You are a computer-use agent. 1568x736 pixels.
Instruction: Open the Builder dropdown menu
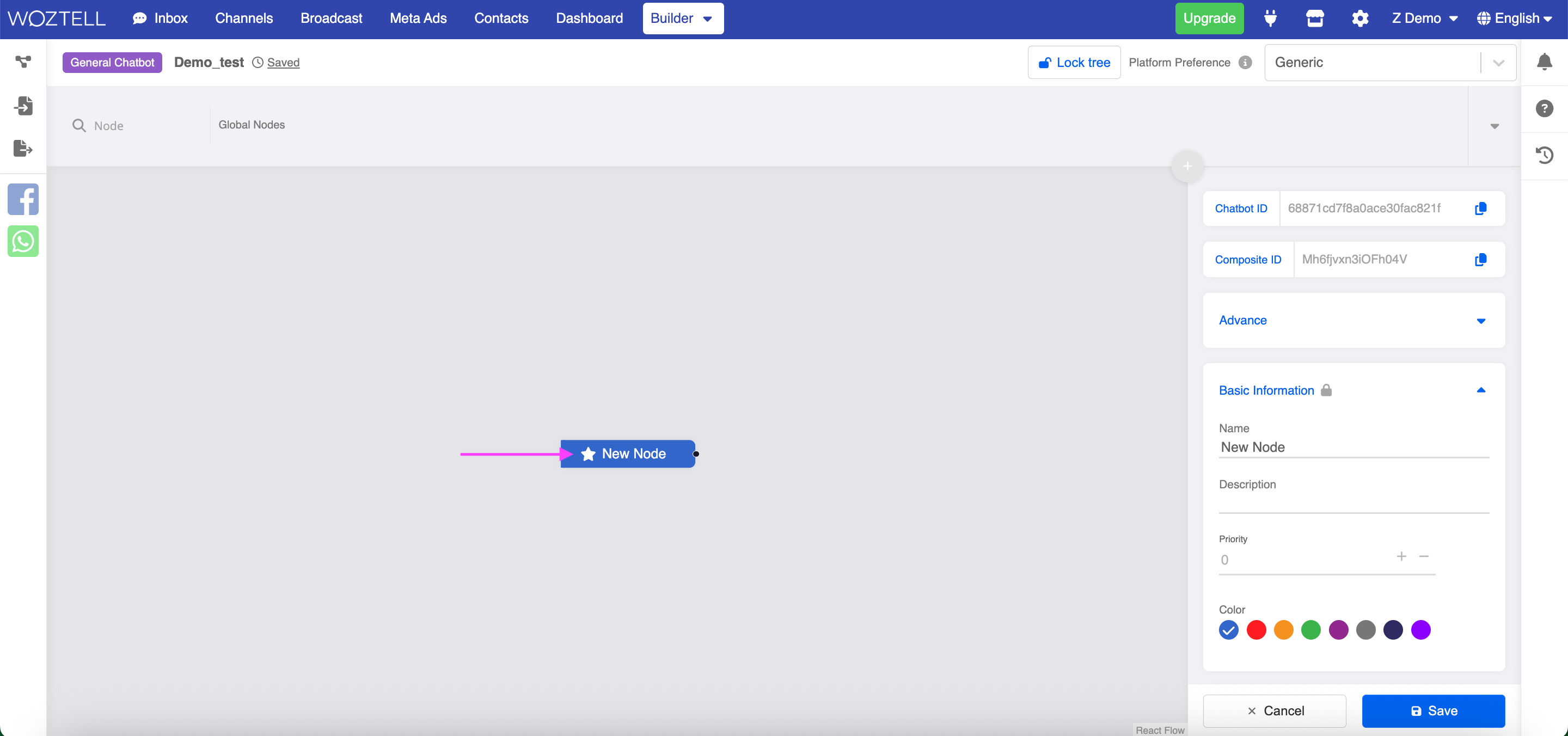(x=682, y=19)
